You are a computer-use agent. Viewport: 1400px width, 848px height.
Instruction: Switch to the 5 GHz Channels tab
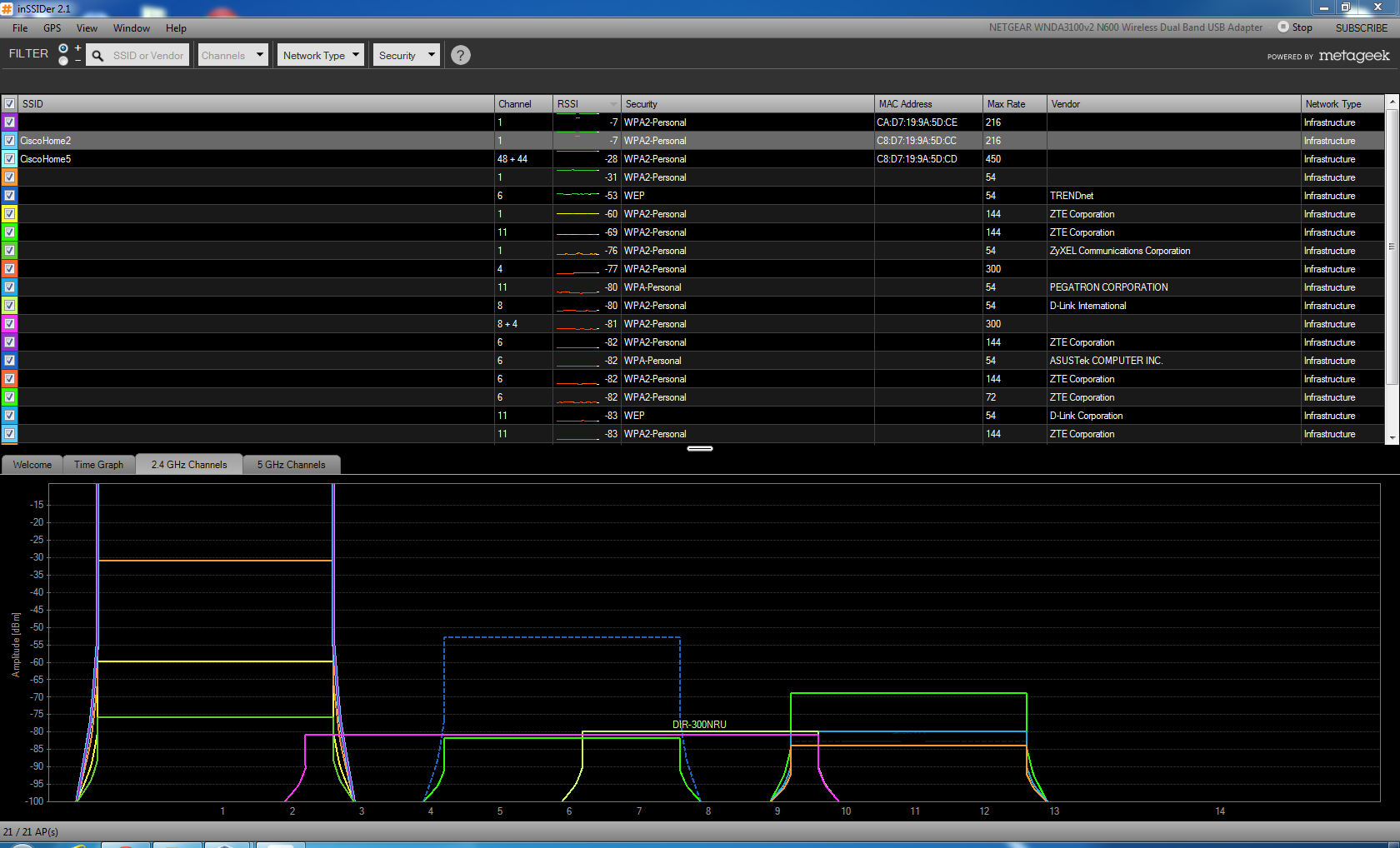[x=292, y=465]
